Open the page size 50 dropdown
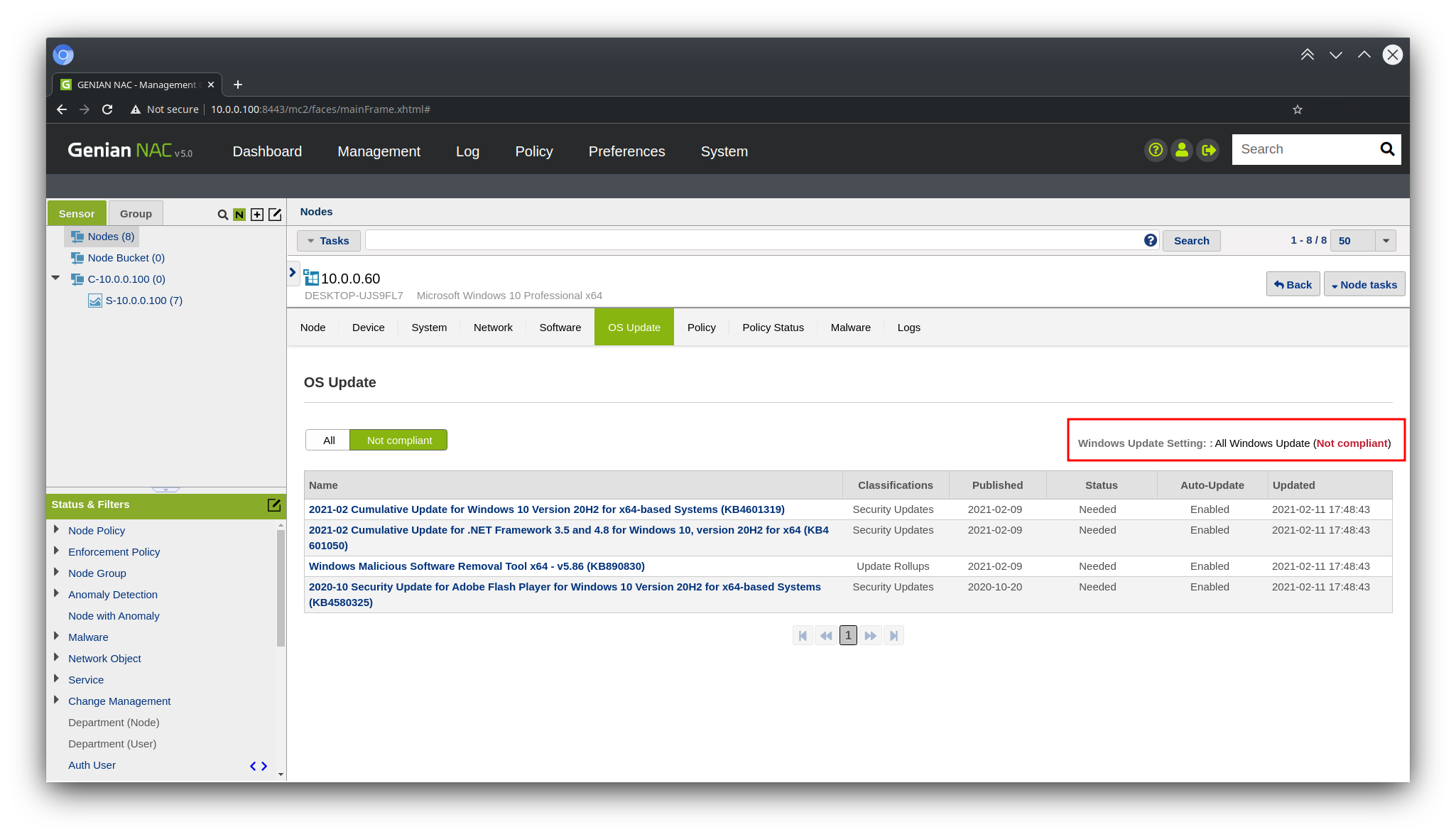The width and height of the screenshot is (1456, 837). (x=1385, y=241)
